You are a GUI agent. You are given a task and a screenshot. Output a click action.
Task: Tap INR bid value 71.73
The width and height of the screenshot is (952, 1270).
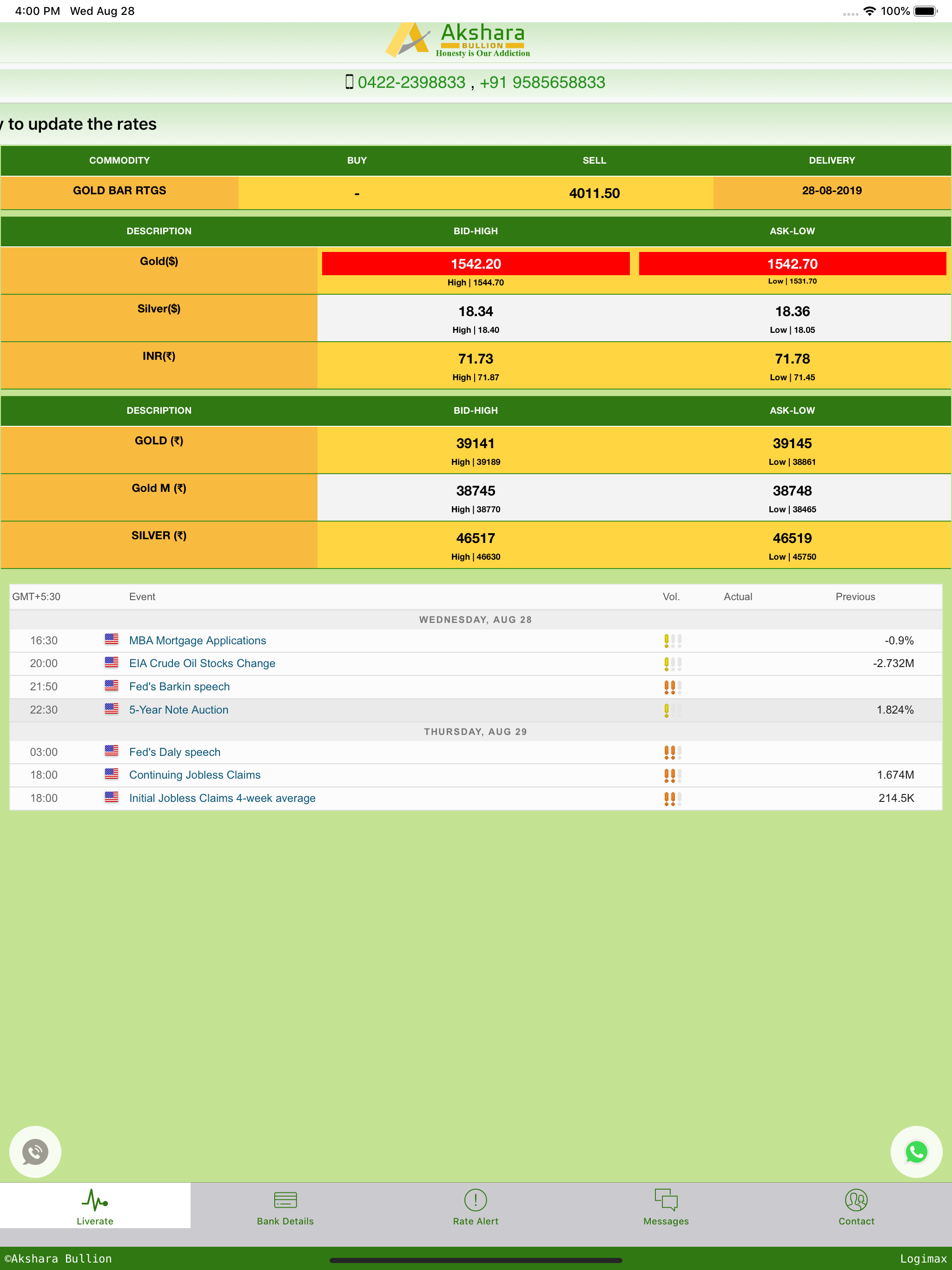(476, 359)
